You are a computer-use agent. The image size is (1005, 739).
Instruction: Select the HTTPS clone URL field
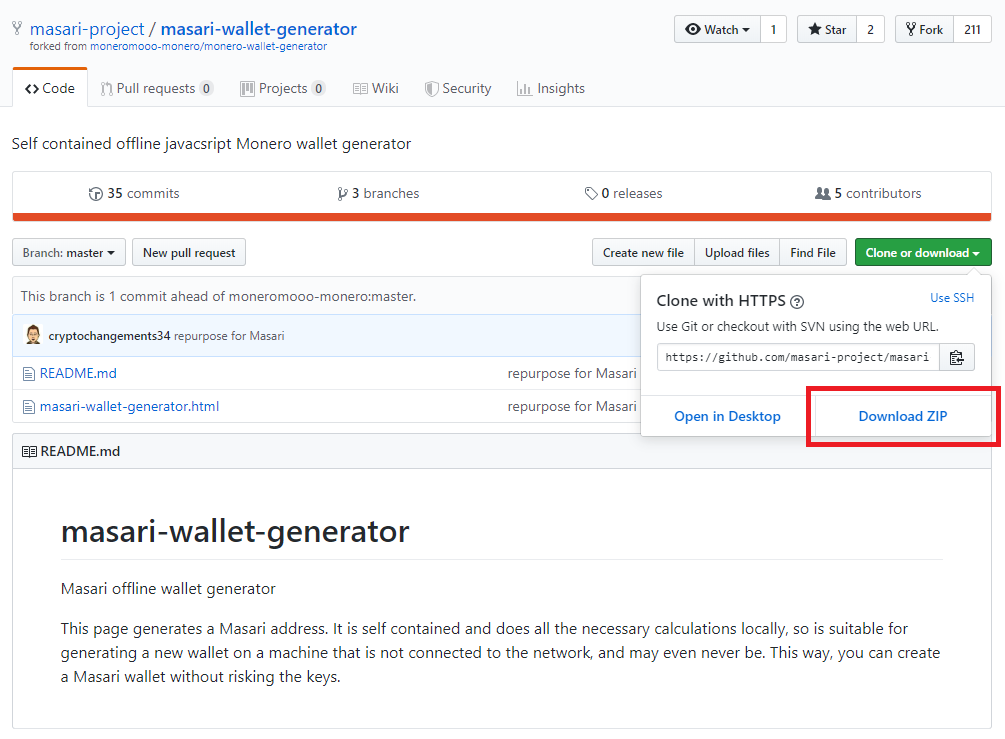798,358
